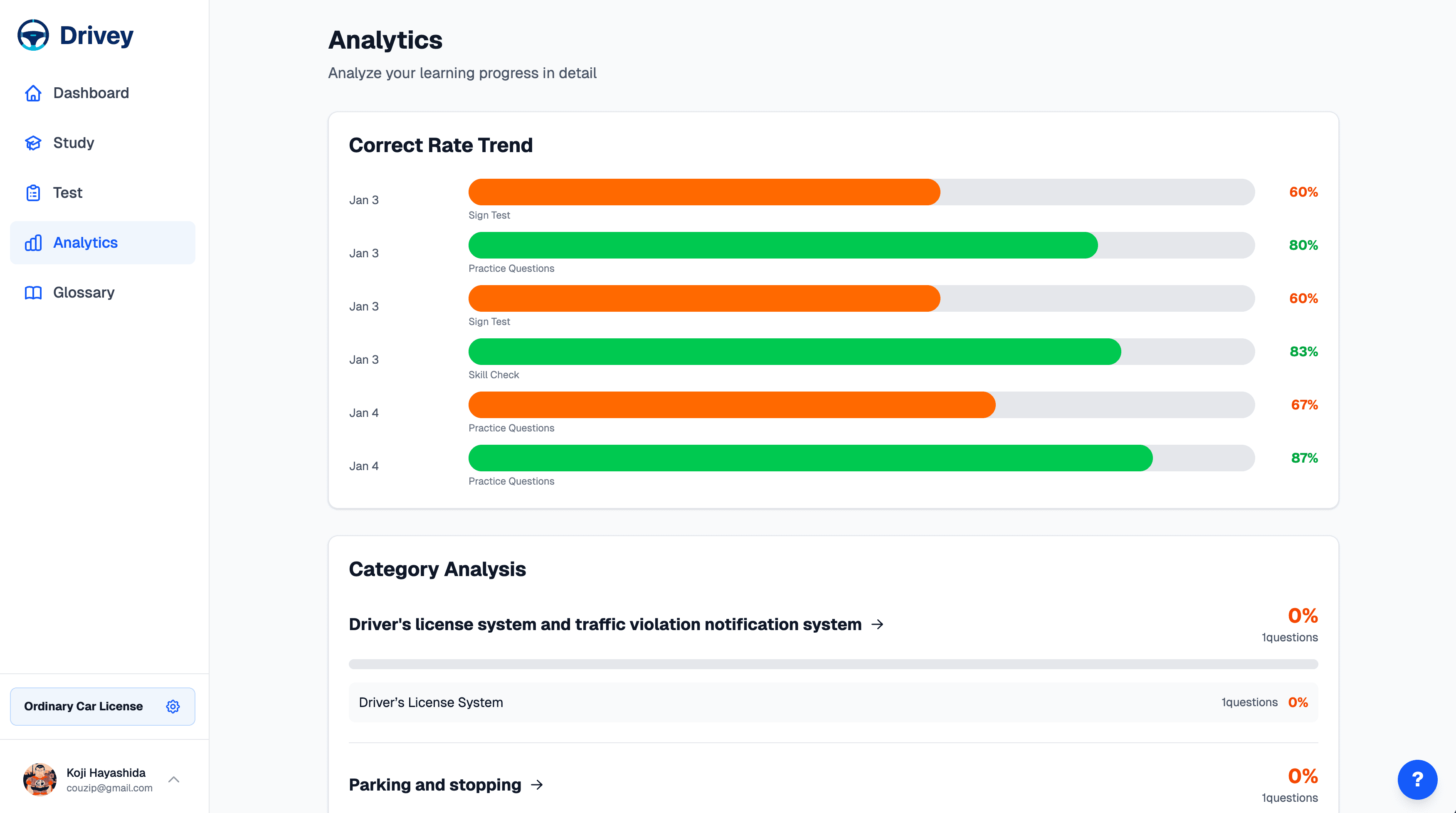Click the Drivey steering wheel logo

pos(33,35)
